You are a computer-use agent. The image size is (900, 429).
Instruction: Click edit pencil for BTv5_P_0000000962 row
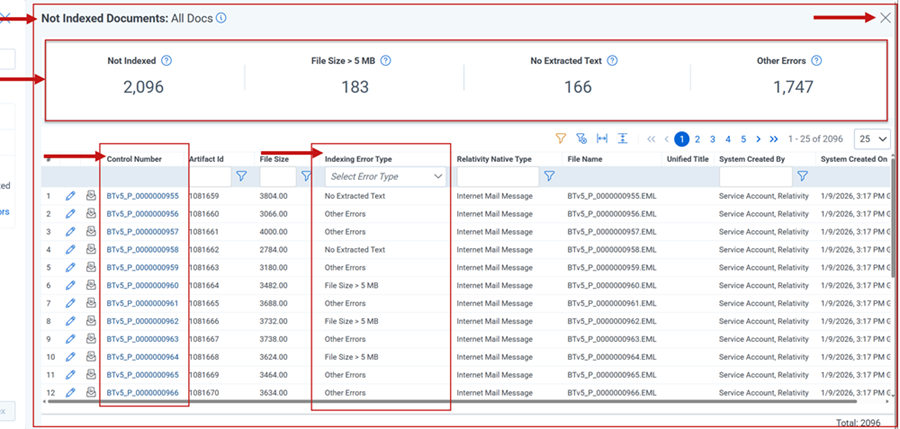71,321
